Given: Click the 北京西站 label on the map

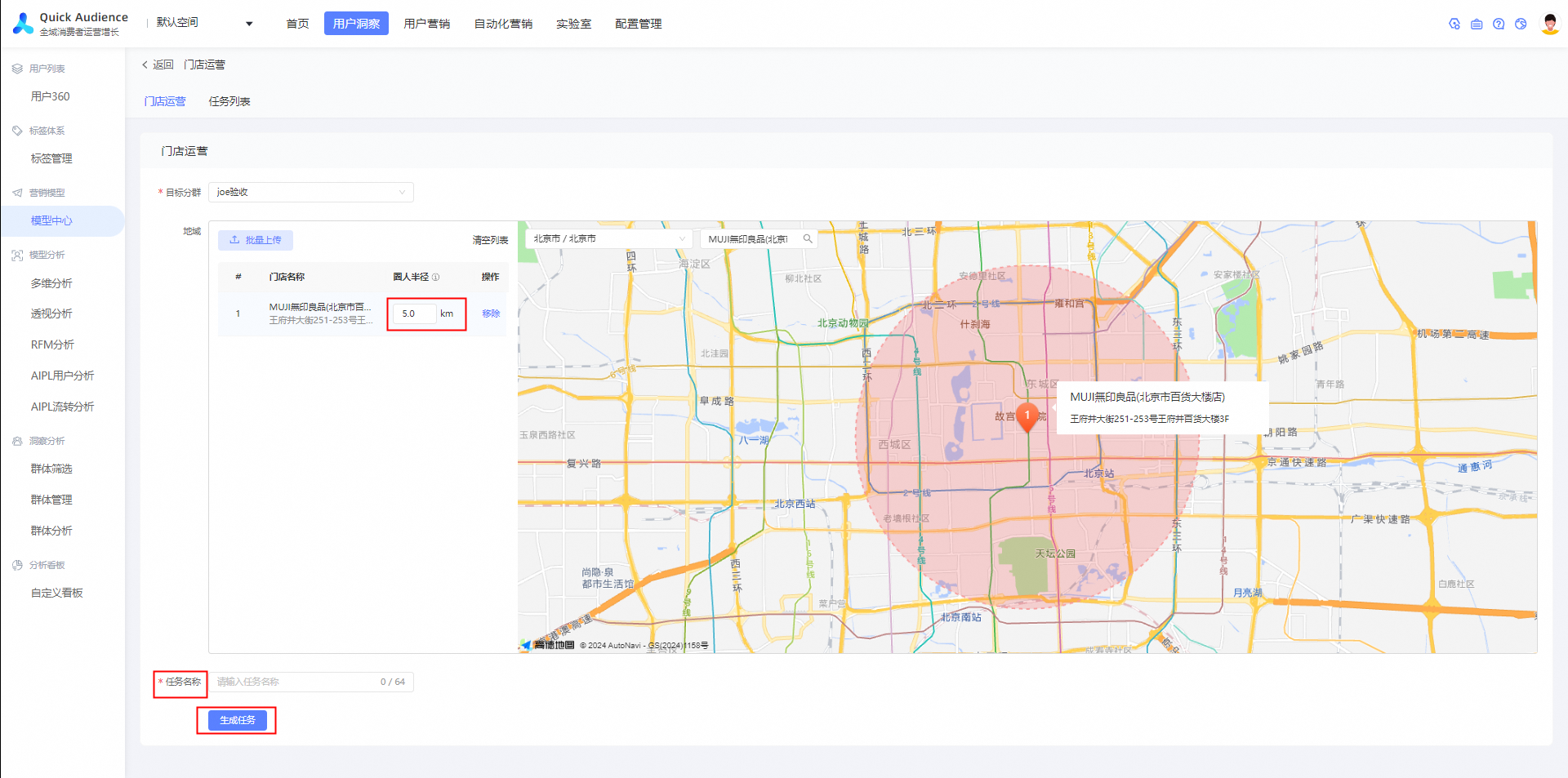Looking at the screenshot, I should tap(795, 504).
